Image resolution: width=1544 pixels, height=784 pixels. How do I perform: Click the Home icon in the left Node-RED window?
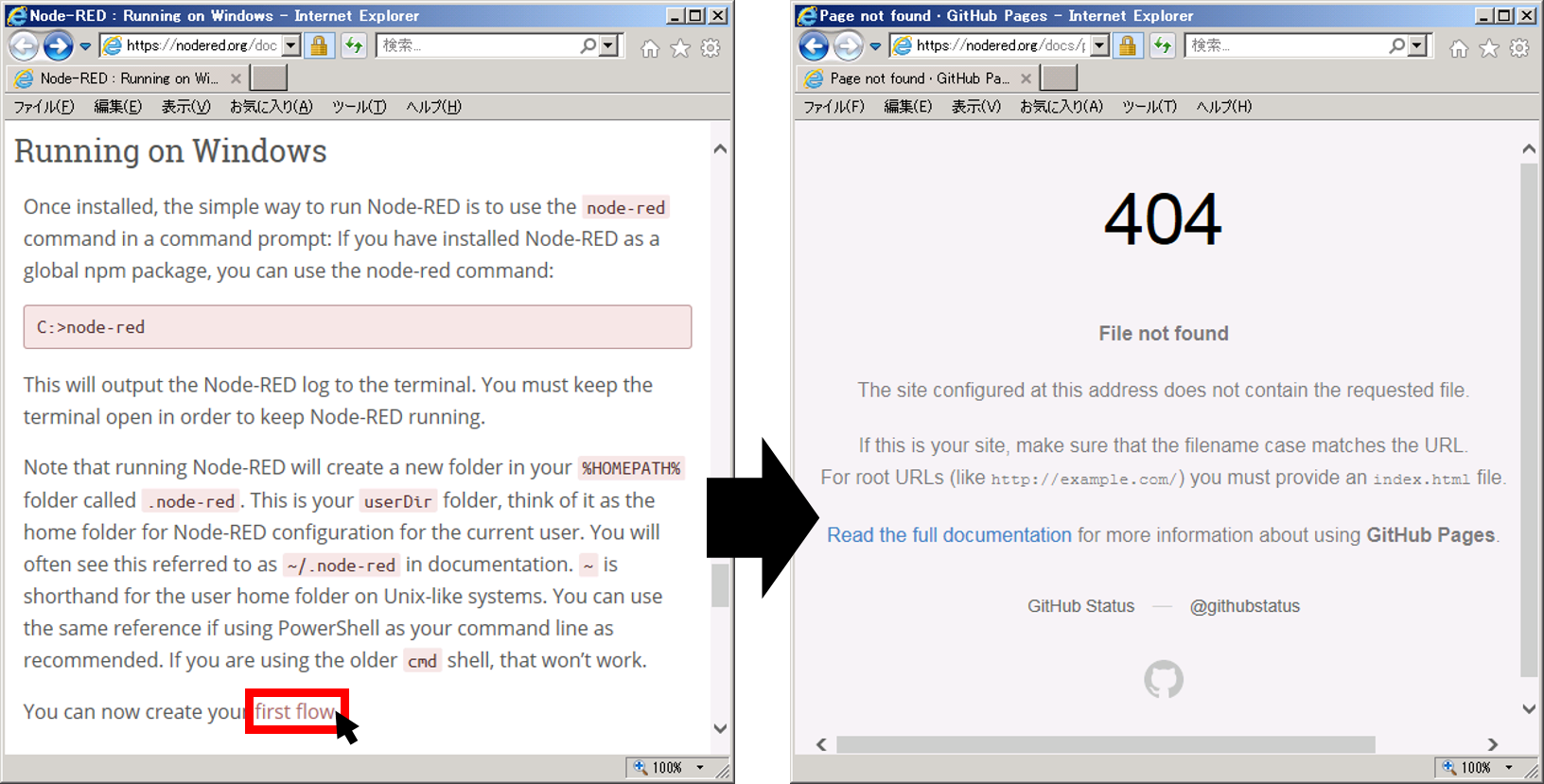650,48
